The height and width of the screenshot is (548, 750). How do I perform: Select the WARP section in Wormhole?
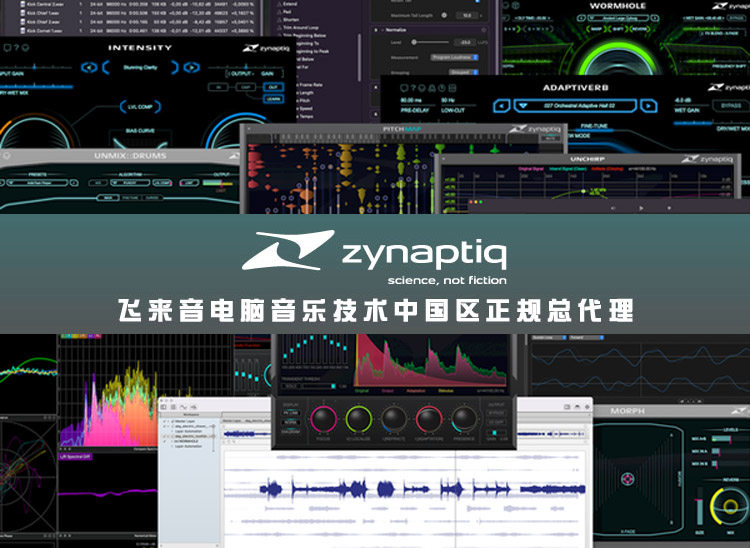point(596,29)
